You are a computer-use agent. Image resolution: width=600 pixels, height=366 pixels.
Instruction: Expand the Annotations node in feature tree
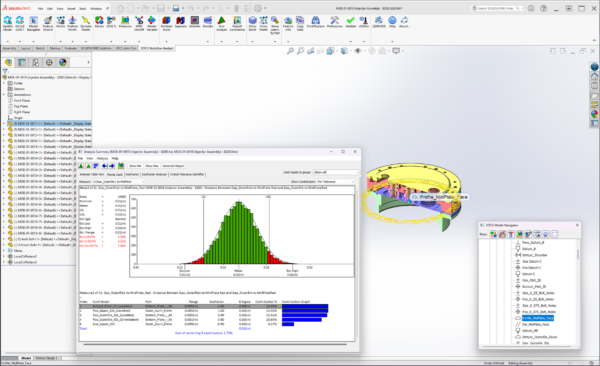tap(4, 95)
